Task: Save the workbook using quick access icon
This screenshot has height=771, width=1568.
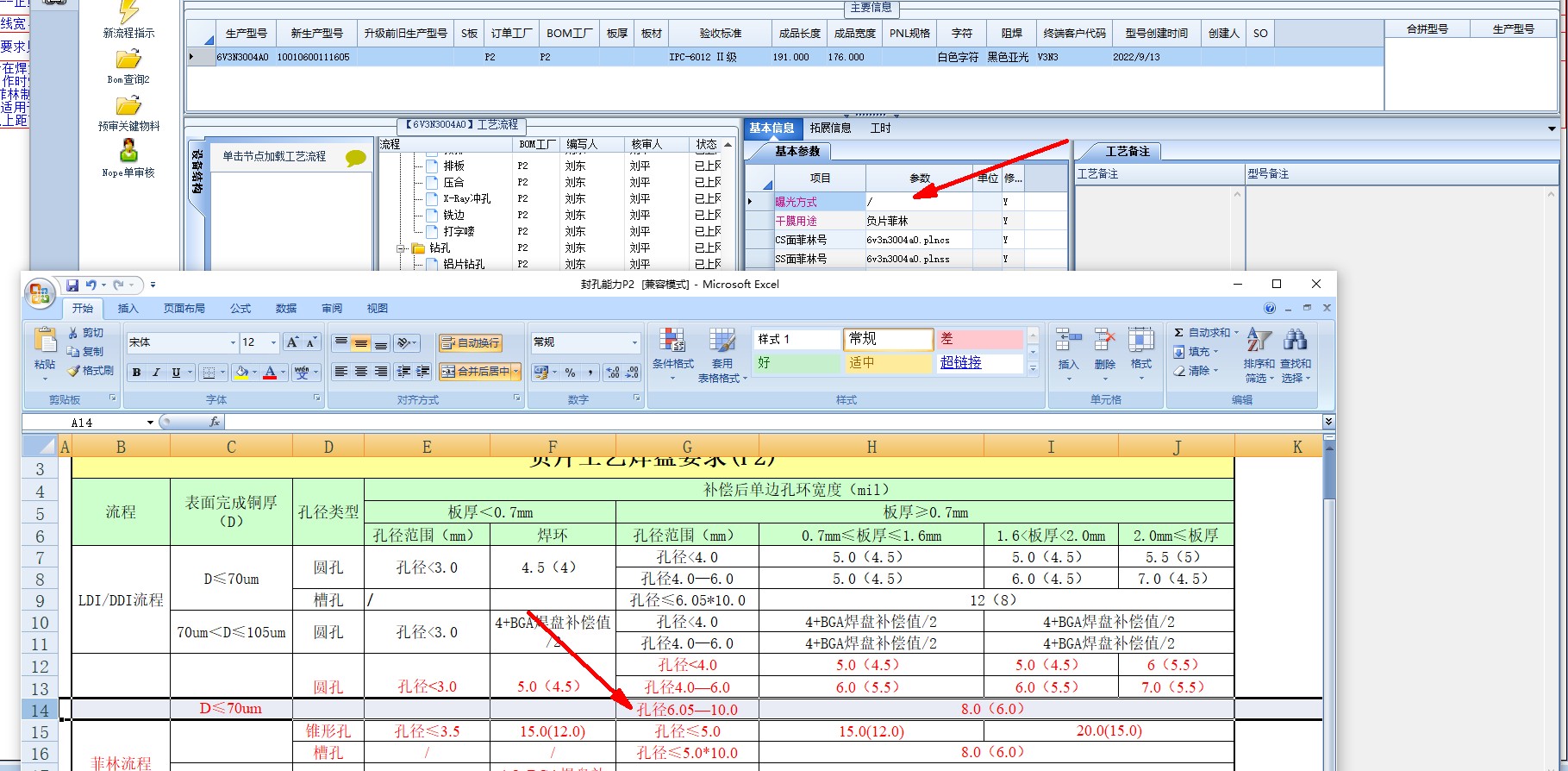Action: coord(72,285)
